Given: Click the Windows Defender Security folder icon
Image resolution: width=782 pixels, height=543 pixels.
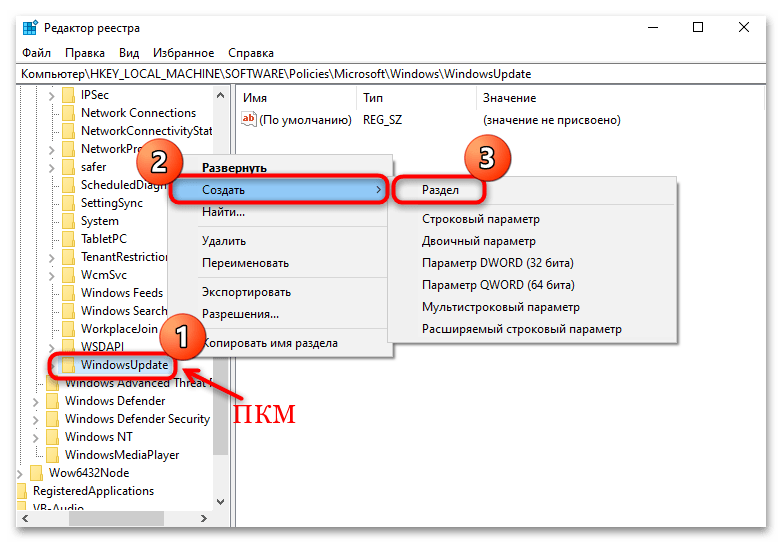Looking at the screenshot, I should [x=52, y=419].
